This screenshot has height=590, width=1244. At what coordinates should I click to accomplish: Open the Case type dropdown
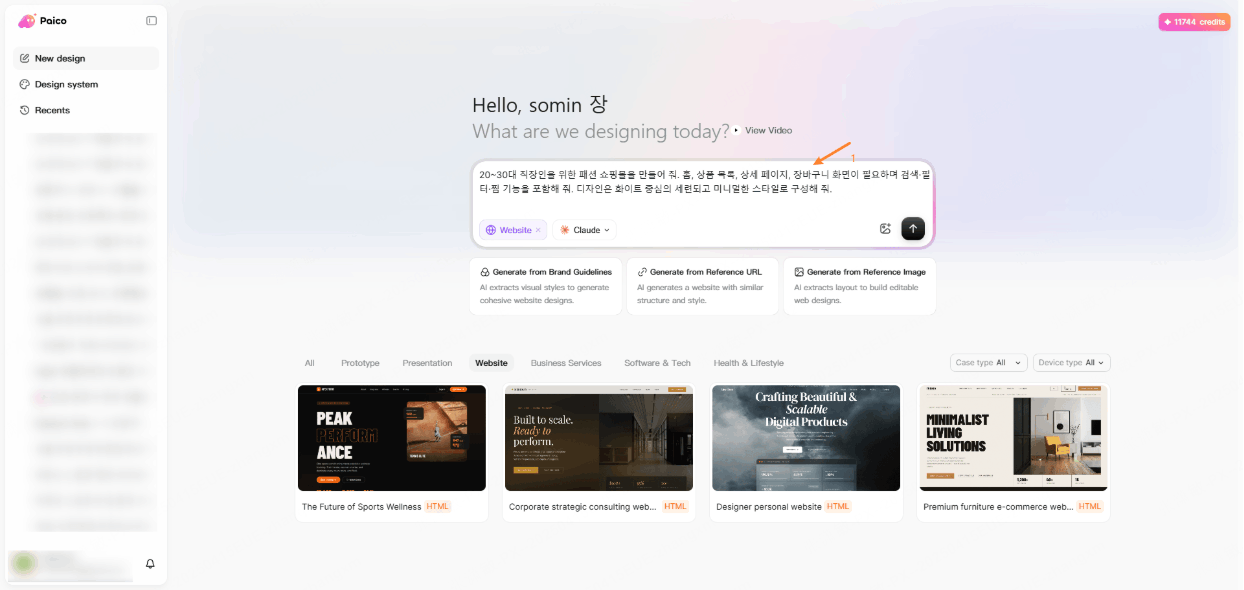click(x=988, y=363)
